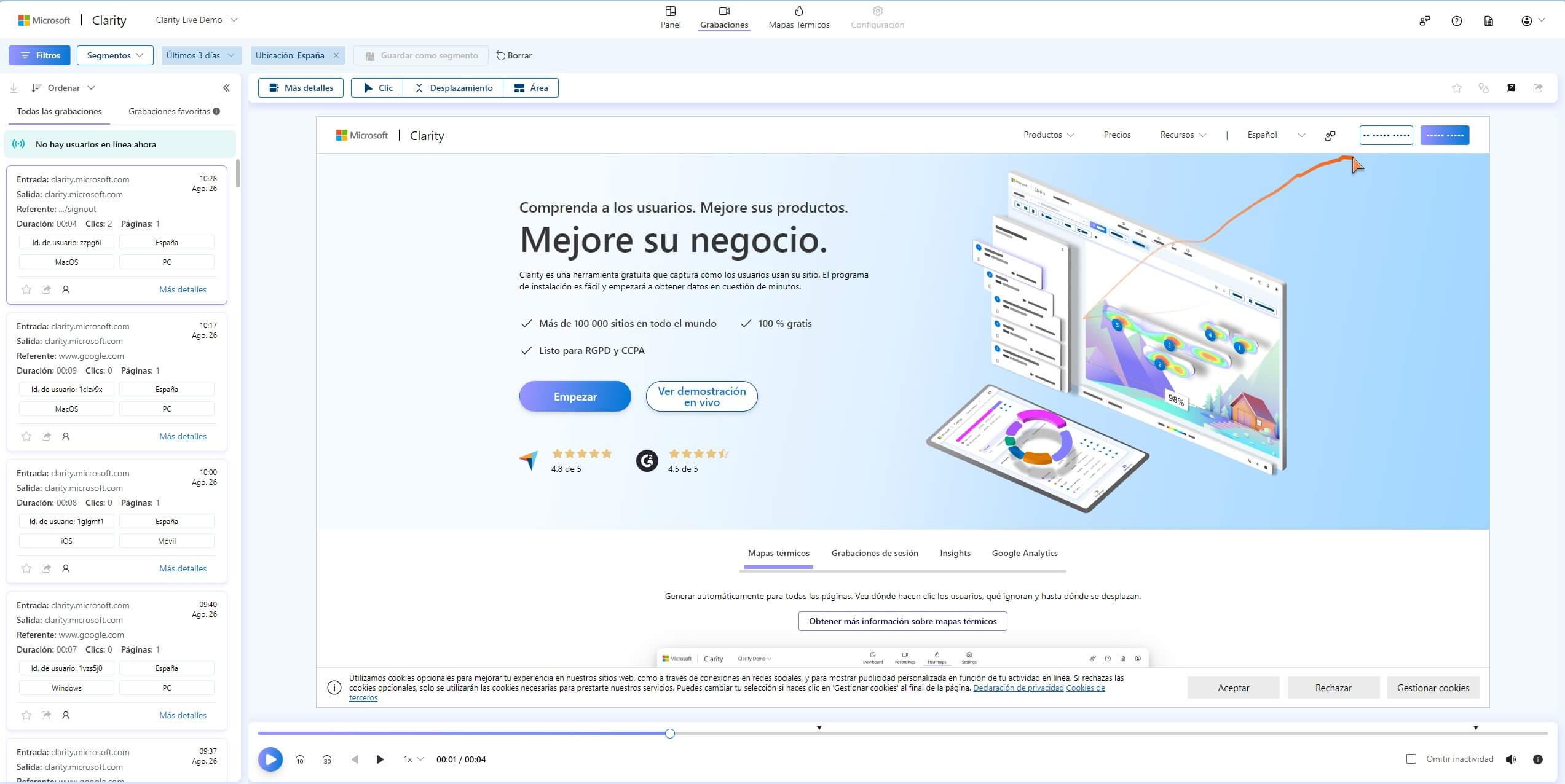The width and height of the screenshot is (1565, 784).
Task: Share the current recording from the top toolbar
Action: coord(1538,88)
